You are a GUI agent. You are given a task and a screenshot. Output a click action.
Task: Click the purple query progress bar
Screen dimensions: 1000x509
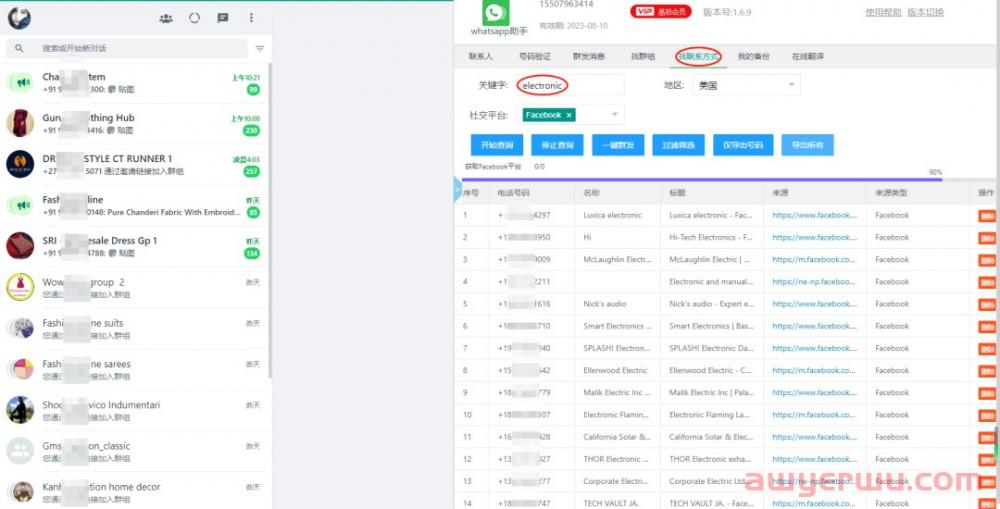(703, 179)
